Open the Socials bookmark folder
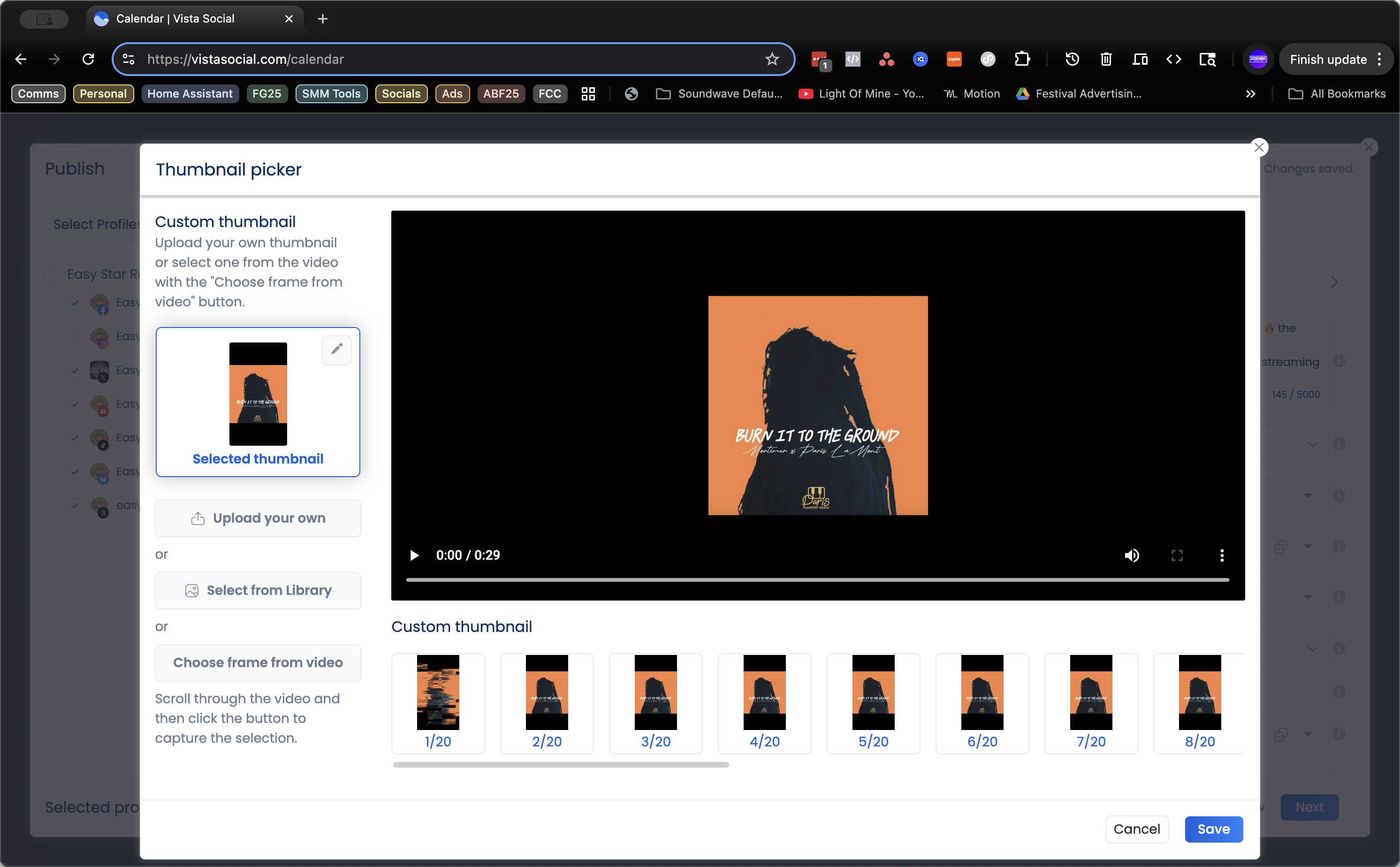Viewport: 1400px width, 867px height. pos(401,93)
